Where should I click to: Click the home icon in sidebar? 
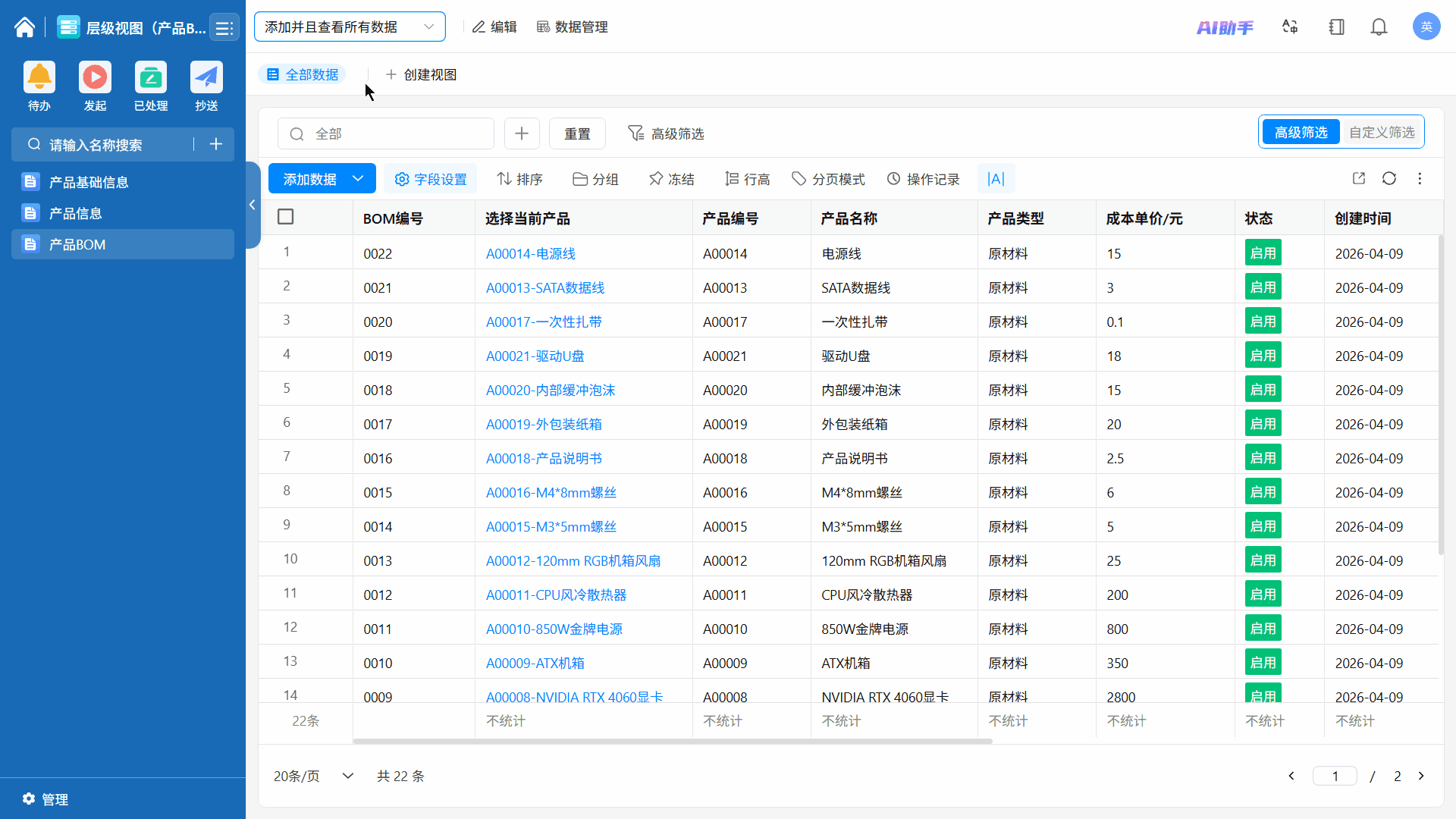coord(24,28)
